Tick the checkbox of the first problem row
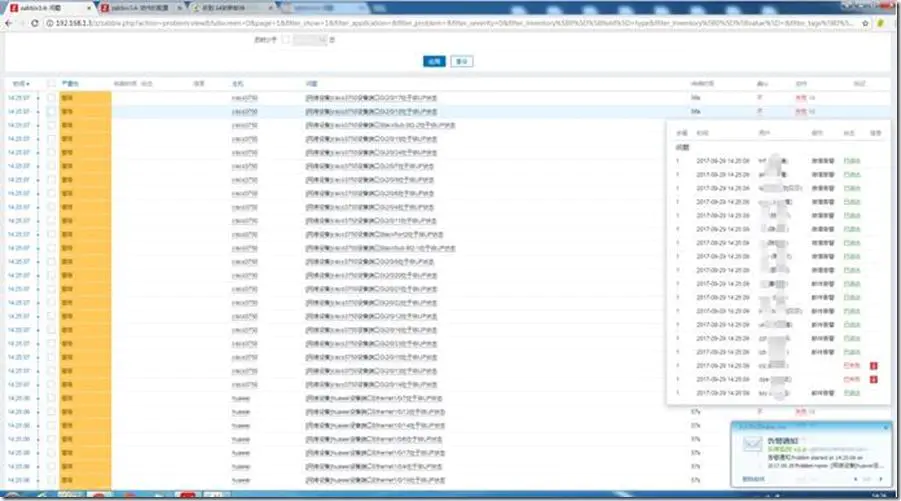The width and height of the screenshot is (901, 501). tap(51, 98)
